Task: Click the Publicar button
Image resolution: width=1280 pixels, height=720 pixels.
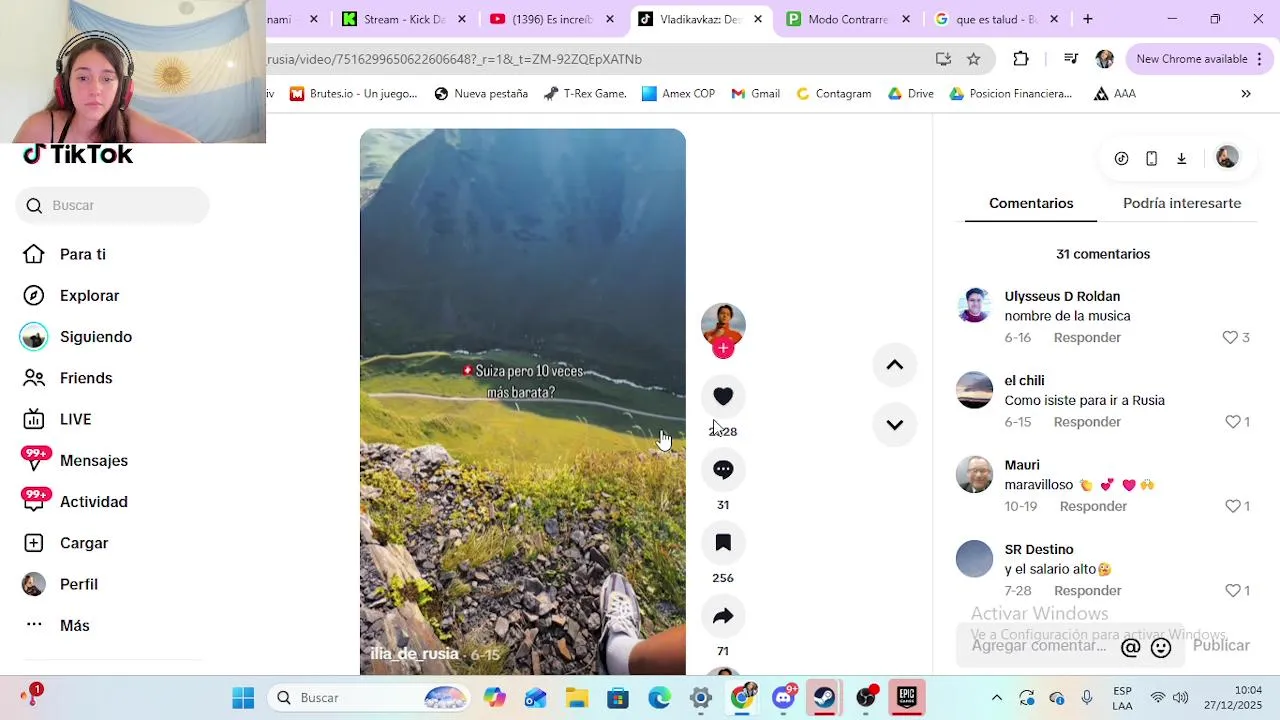Action: 1221,646
